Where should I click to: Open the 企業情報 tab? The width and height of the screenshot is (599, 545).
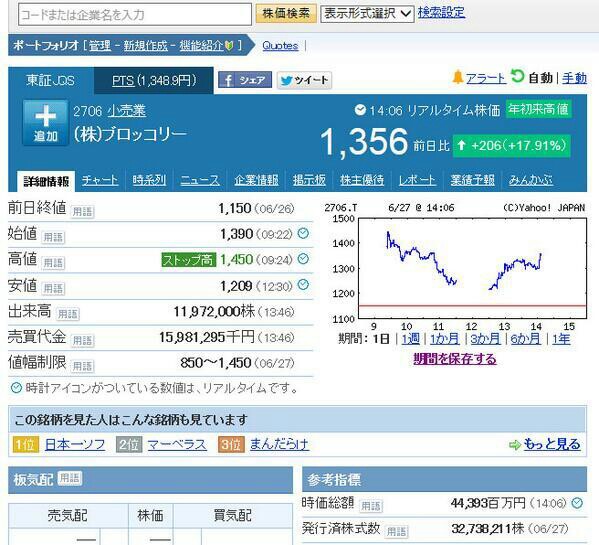[x=256, y=180]
